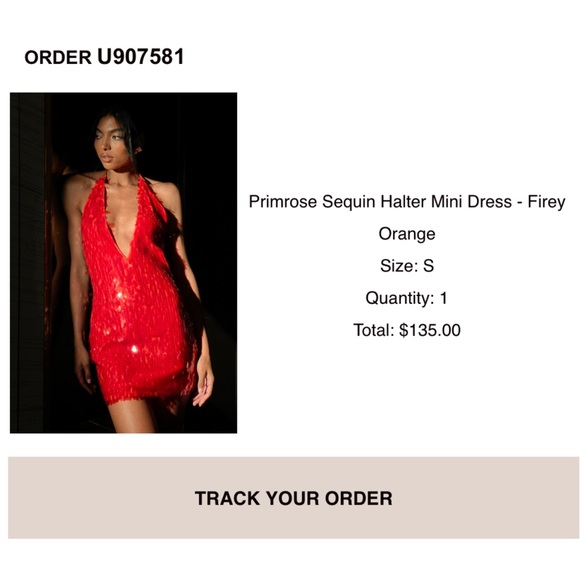Click the size value S

tap(428, 266)
